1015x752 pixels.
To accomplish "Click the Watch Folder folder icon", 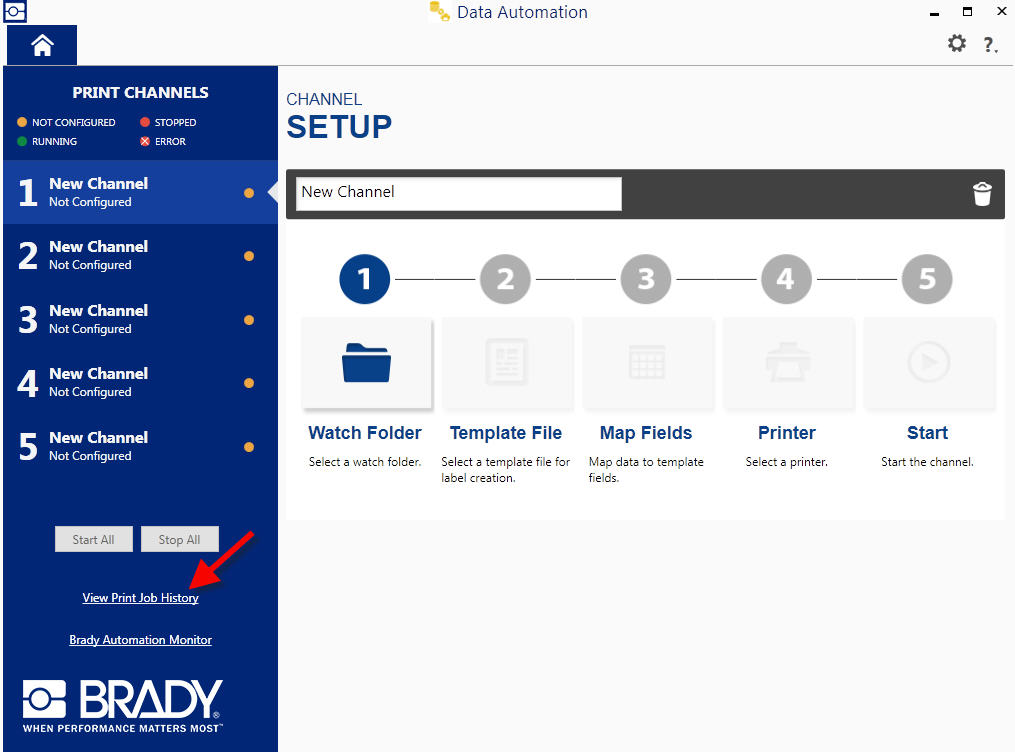I will [x=366, y=363].
